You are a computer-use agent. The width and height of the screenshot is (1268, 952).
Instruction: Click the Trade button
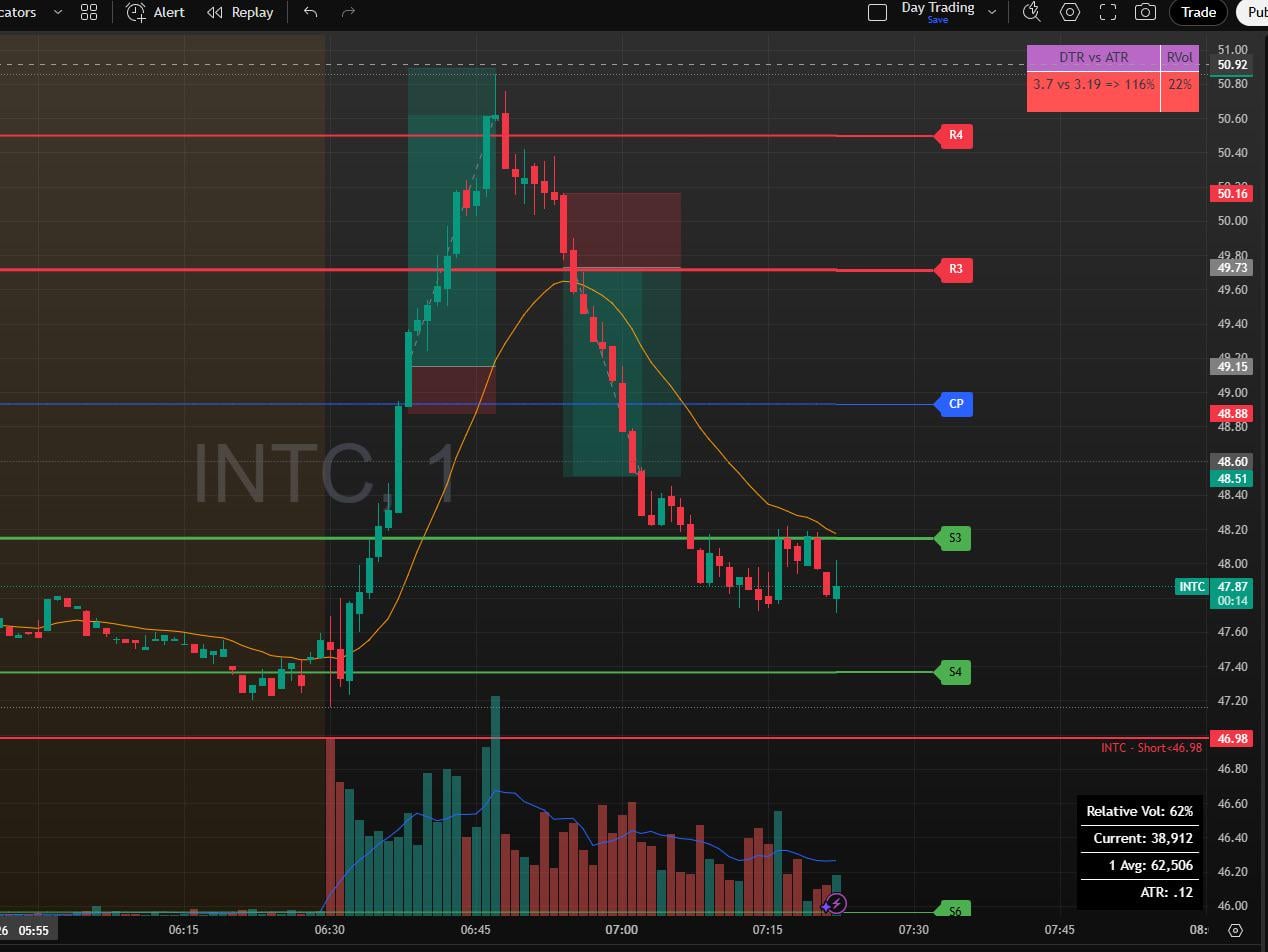[x=1198, y=12]
